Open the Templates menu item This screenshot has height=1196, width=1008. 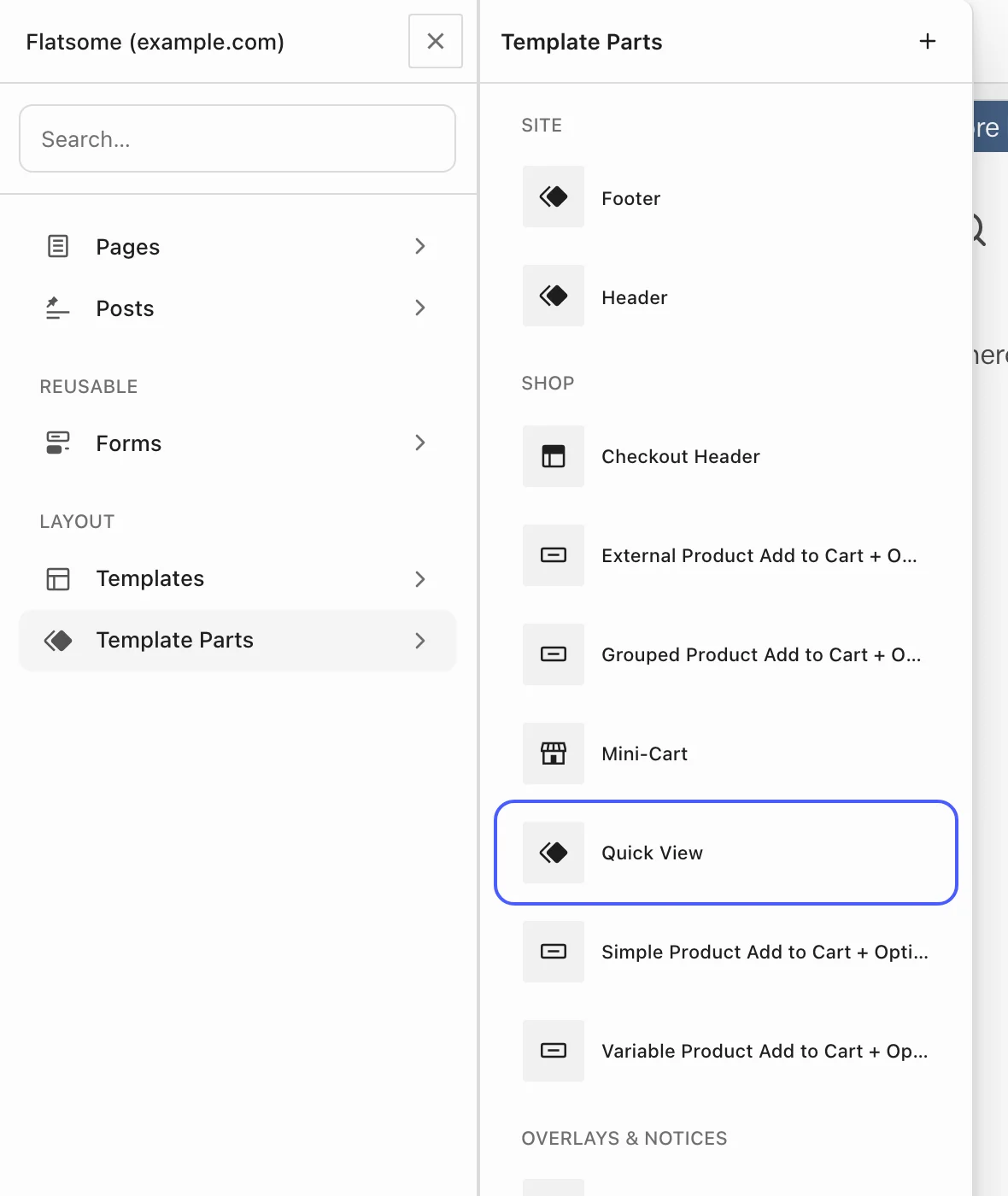pyautogui.click(x=237, y=579)
